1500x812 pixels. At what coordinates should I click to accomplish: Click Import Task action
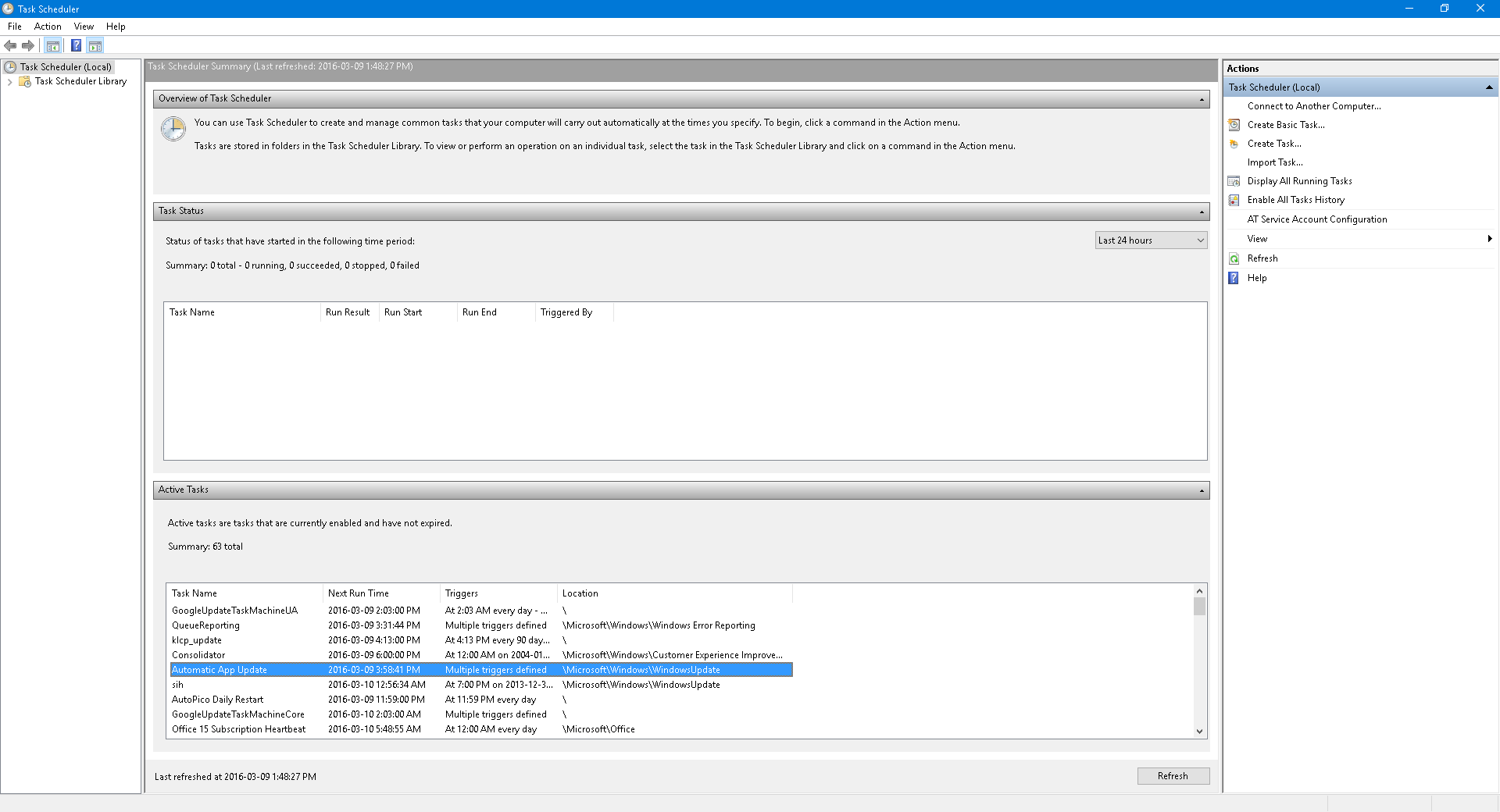tap(1275, 162)
